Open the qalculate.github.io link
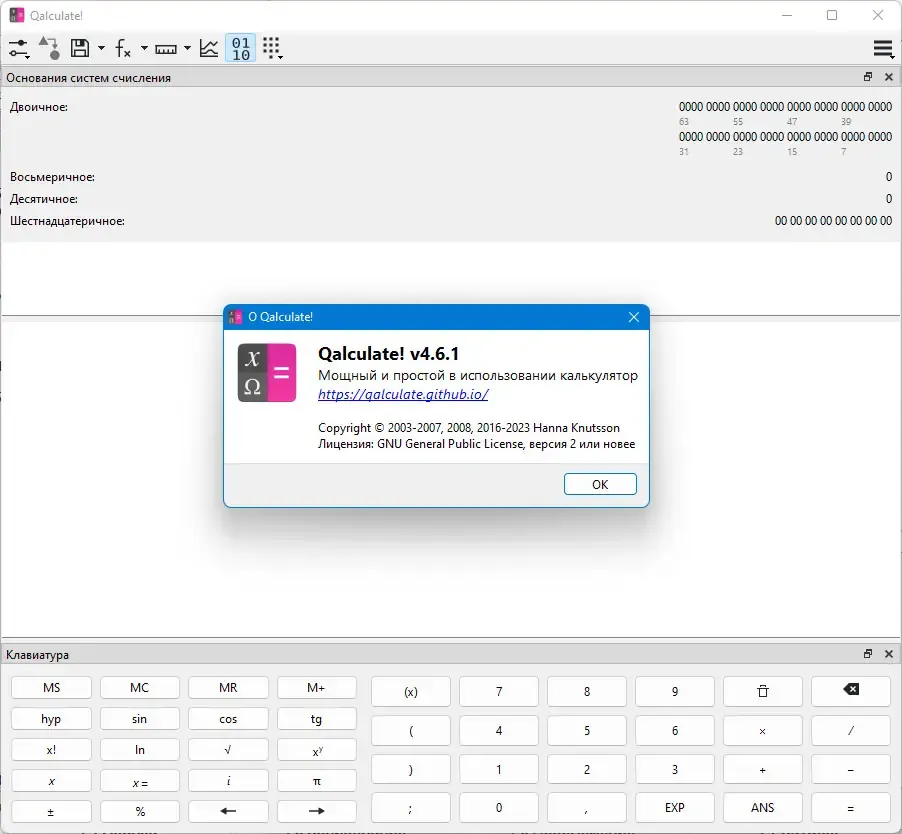This screenshot has width=902, height=834. 403,395
